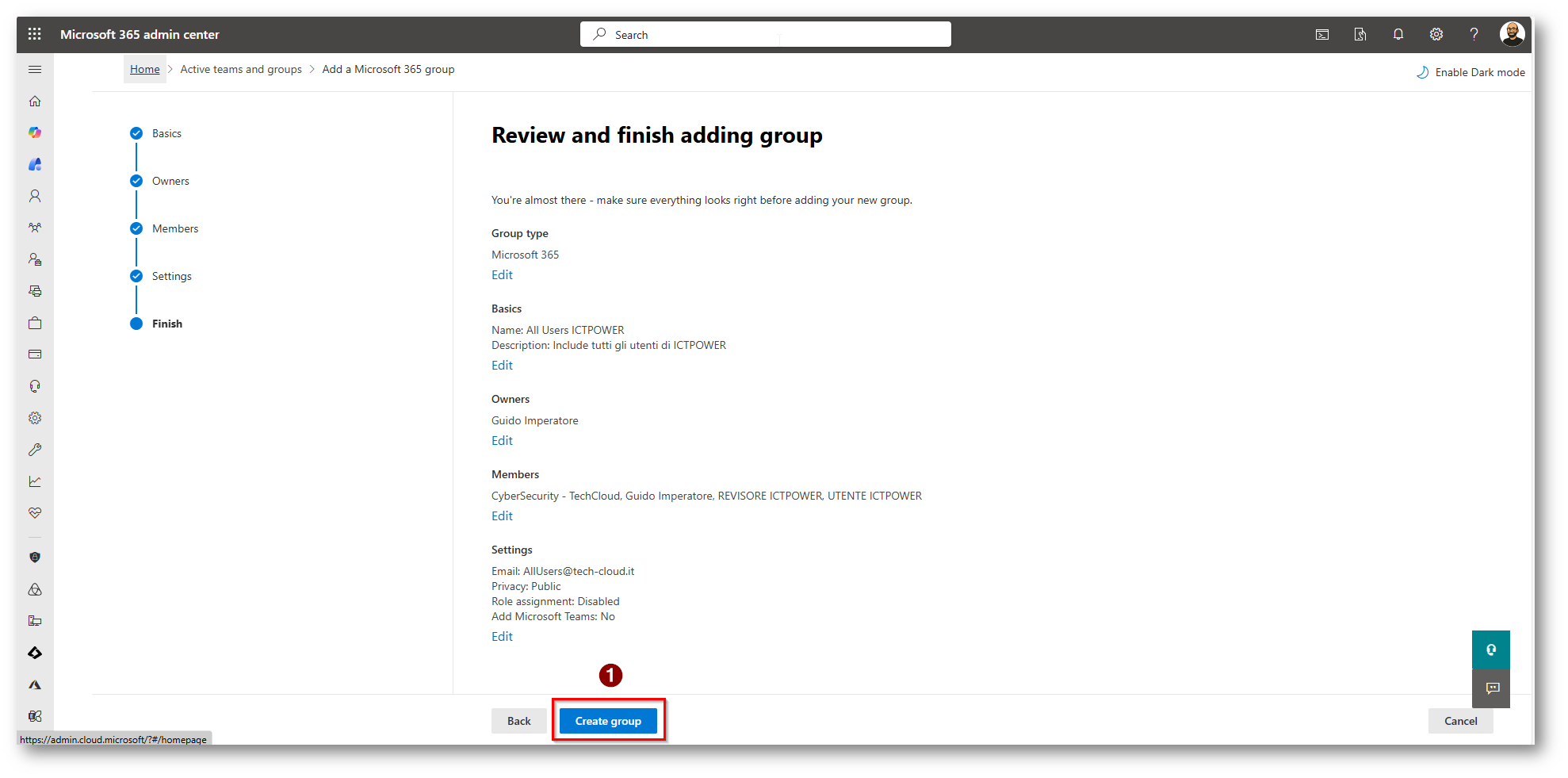Toggle Enable Dark mode
Image resolution: width=1568 pixels, height=778 pixels.
click(x=1470, y=72)
